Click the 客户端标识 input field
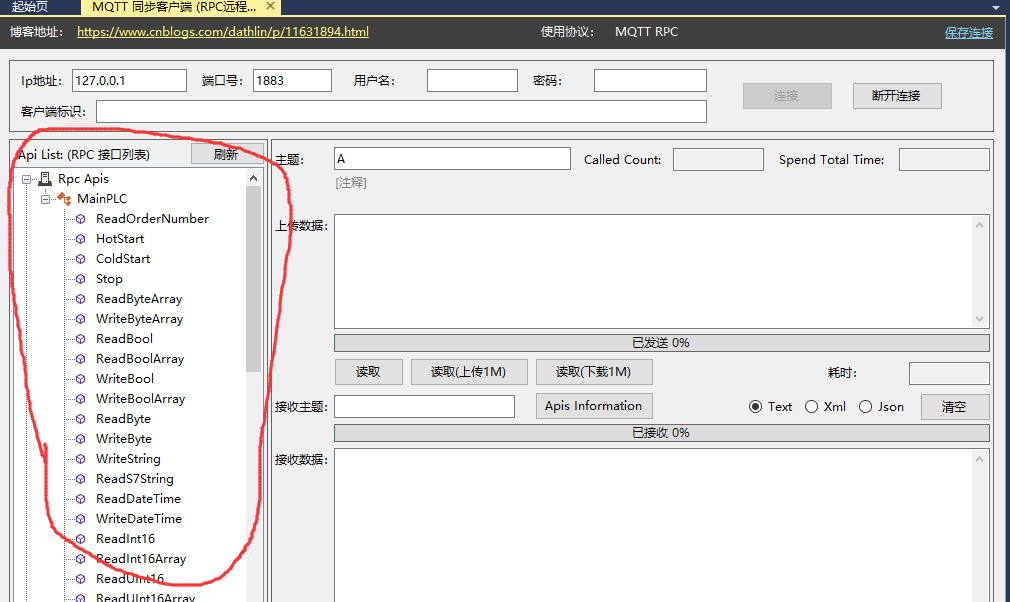 [x=400, y=111]
